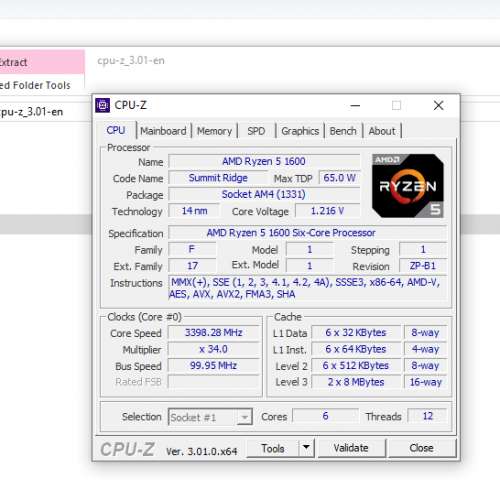Click the empty Rated FSB field
Viewport: 500px width, 500px height.
pyautogui.click(x=213, y=382)
